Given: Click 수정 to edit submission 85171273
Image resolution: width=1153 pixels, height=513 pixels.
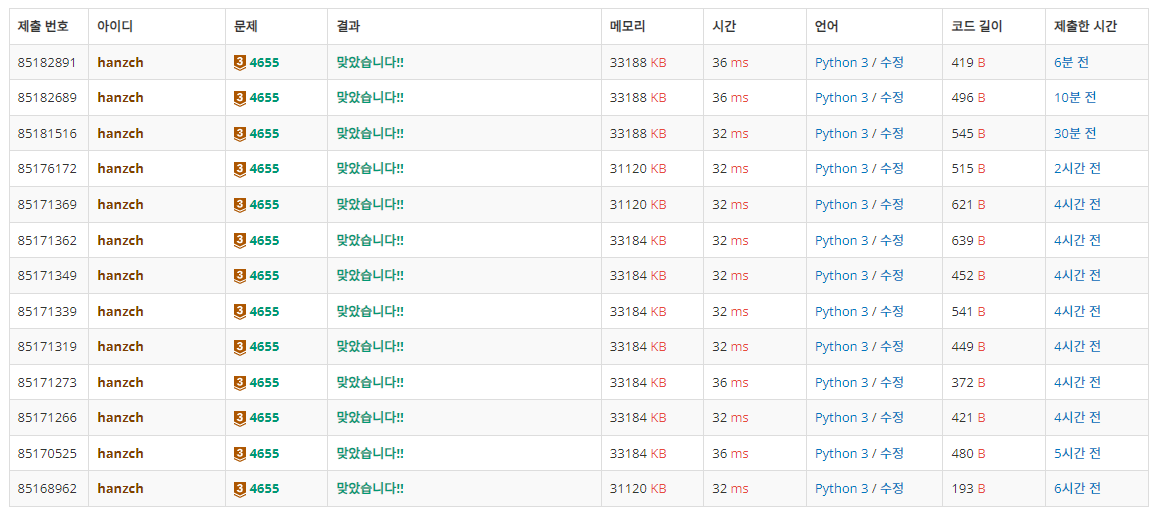Looking at the screenshot, I should pyautogui.click(x=892, y=382).
